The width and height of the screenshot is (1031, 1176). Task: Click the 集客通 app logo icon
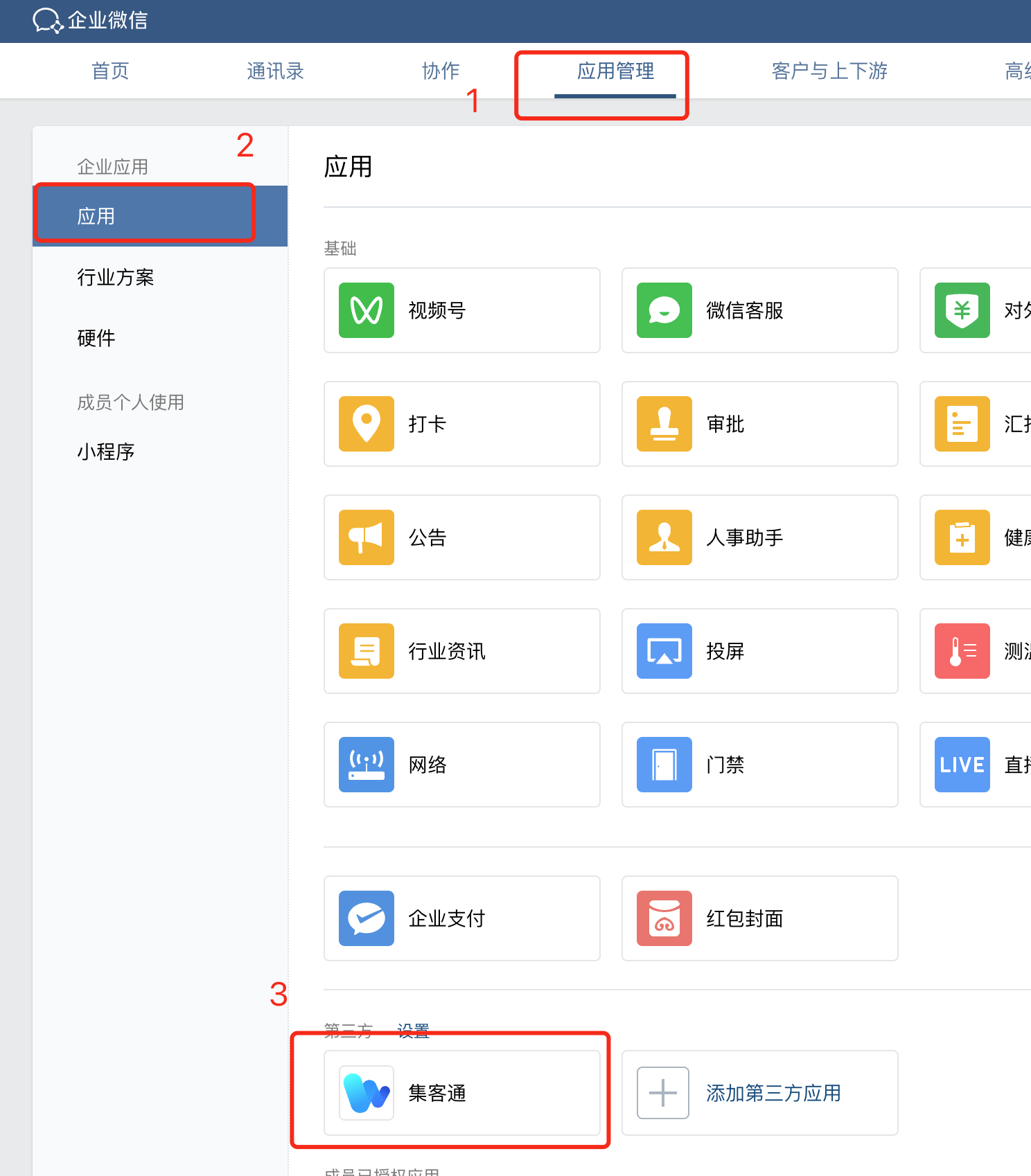click(367, 1093)
